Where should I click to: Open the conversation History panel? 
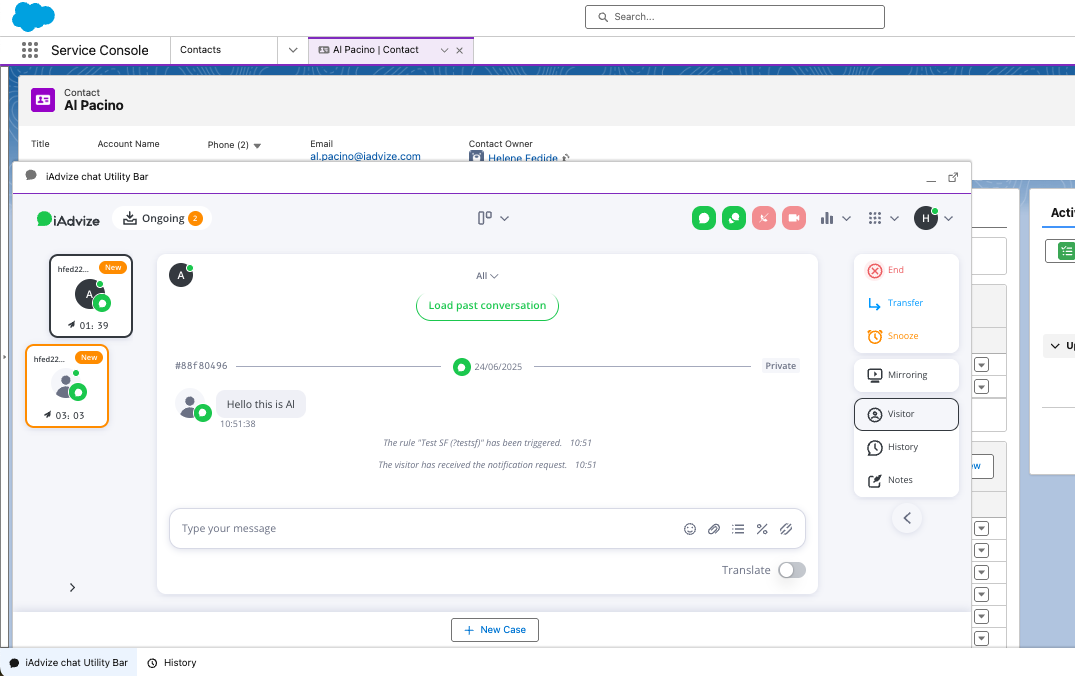pos(906,447)
